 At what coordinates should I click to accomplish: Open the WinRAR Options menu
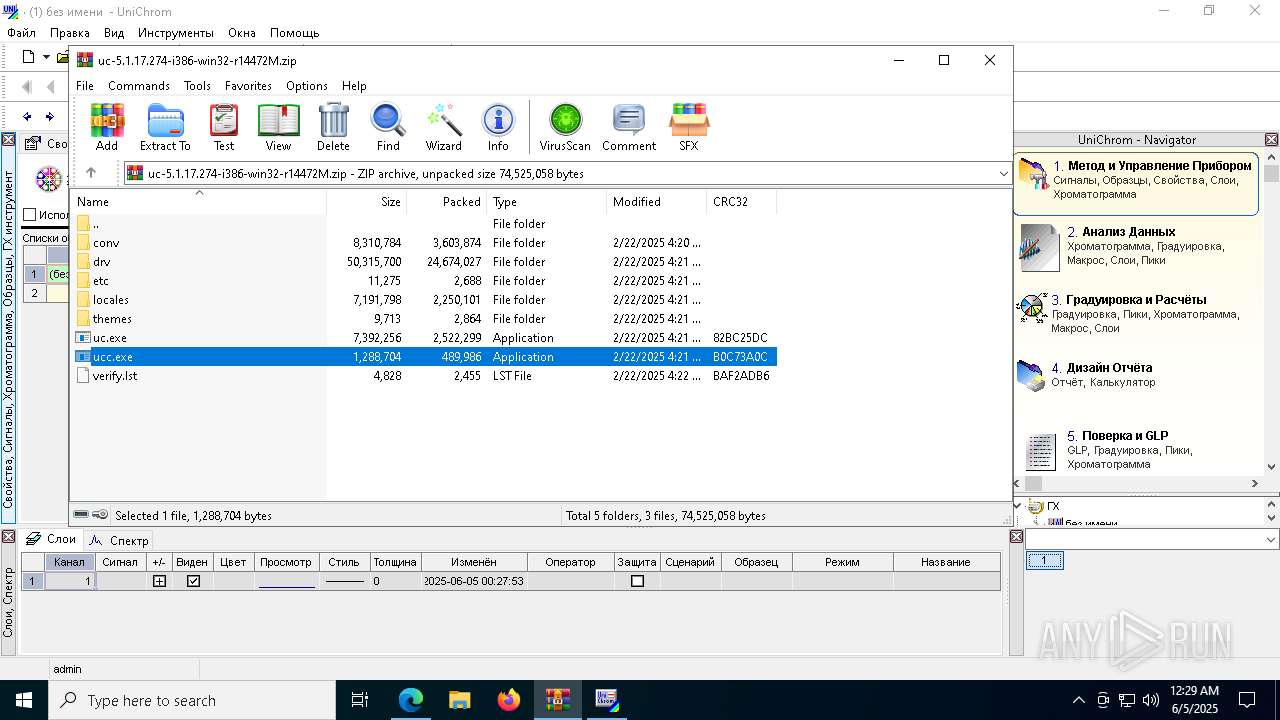pos(307,86)
